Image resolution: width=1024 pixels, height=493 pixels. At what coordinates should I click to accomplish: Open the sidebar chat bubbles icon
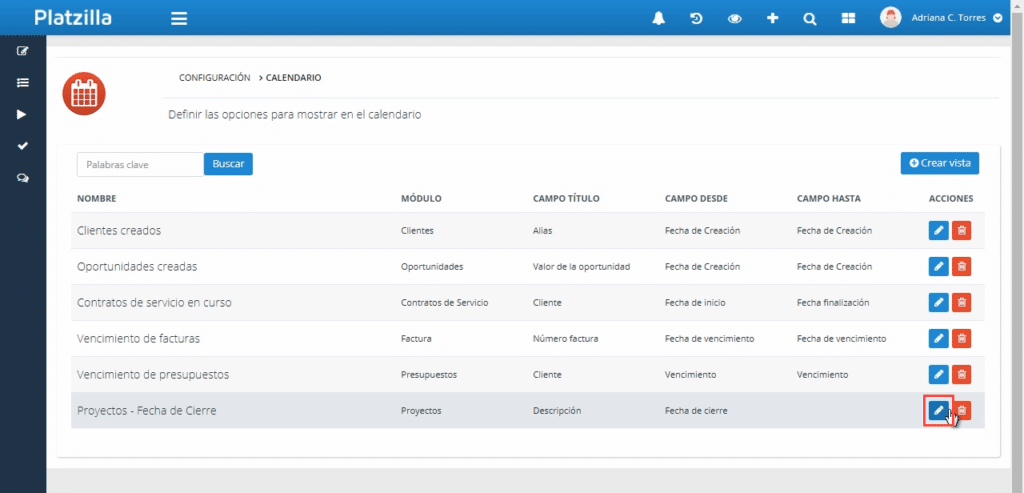click(x=22, y=178)
